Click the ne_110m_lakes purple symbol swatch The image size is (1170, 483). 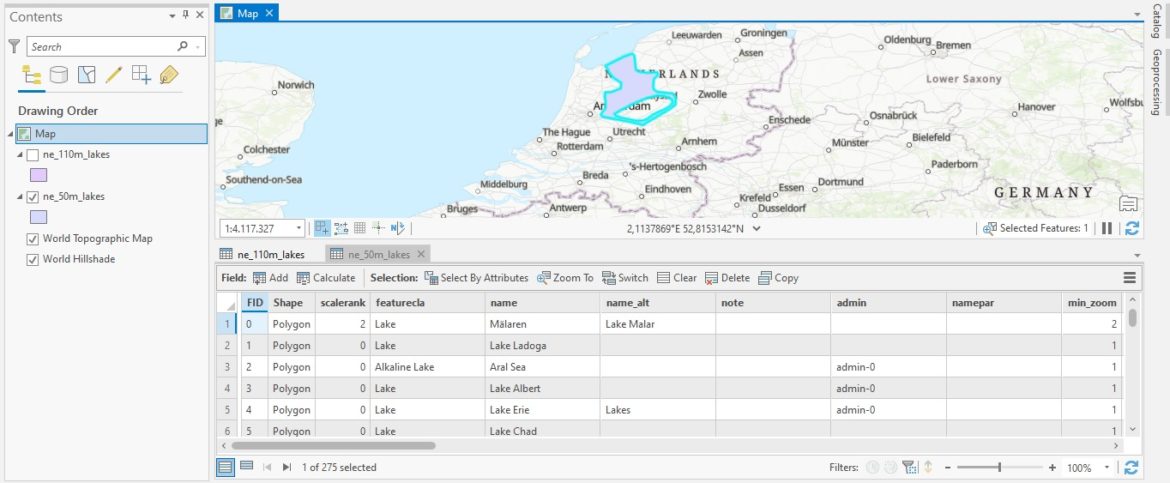[x=39, y=175]
